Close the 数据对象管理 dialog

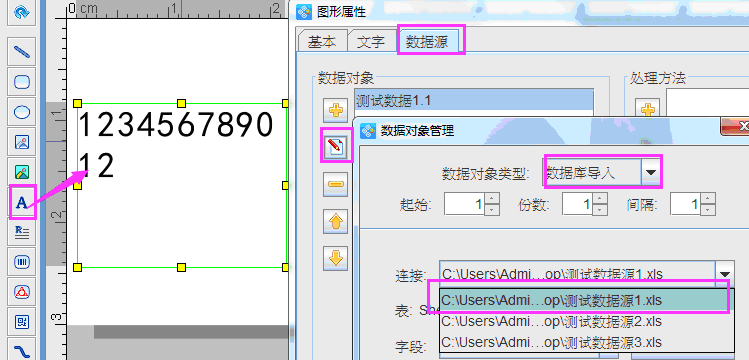tap(737, 127)
